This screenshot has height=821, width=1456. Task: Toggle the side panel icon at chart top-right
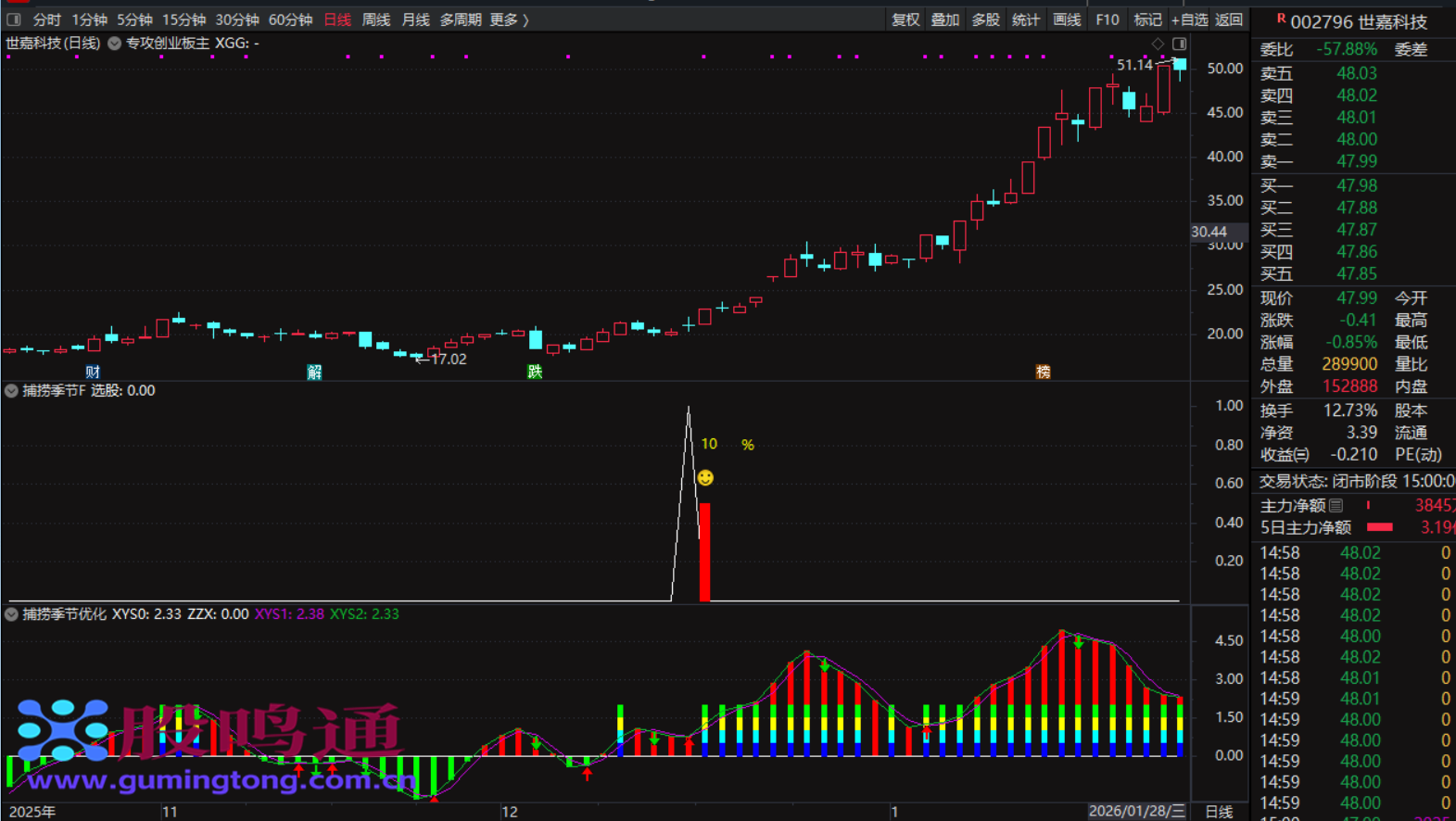coord(1179,44)
